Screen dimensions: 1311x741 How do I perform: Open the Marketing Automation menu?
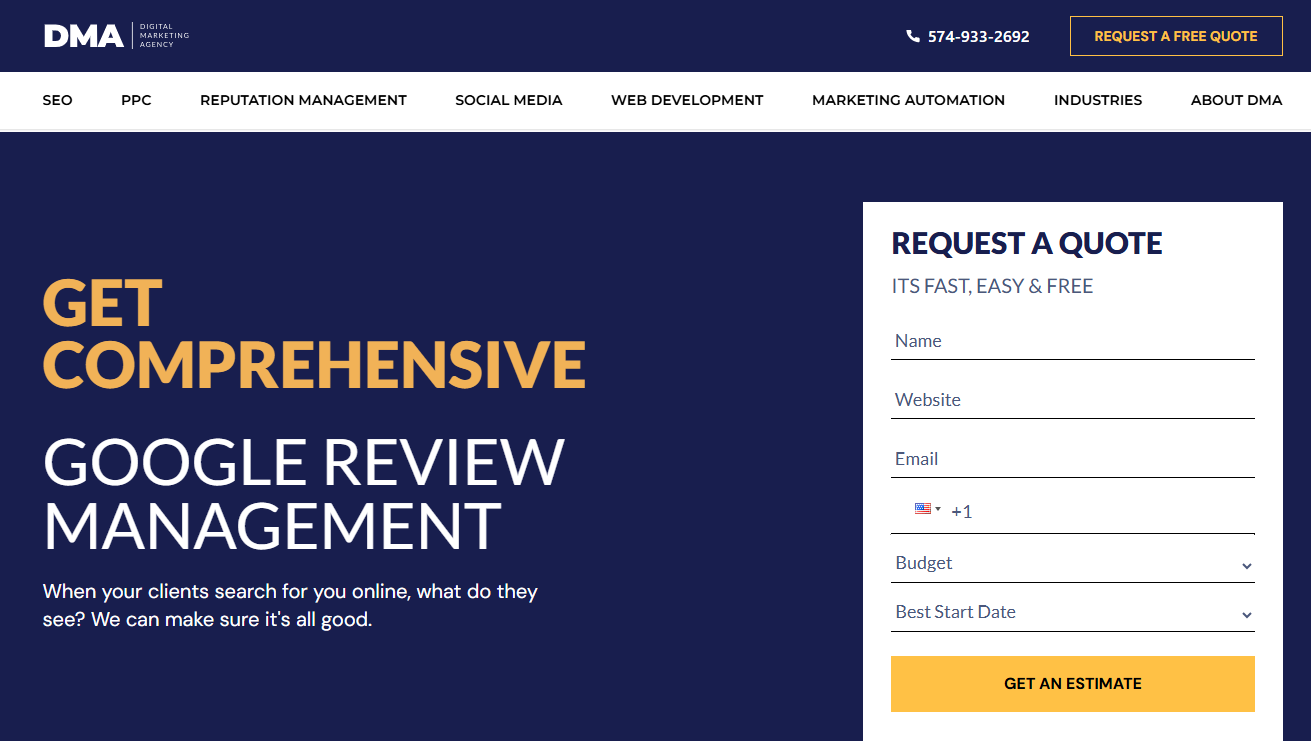(x=908, y=100)
